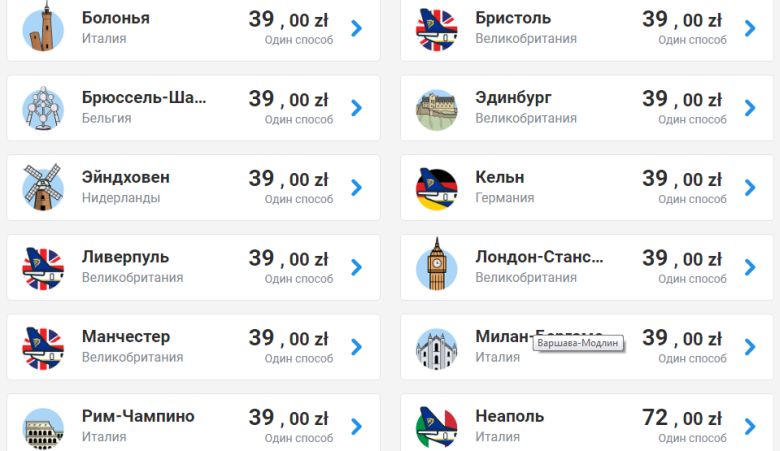Open the Рим-Чампино destination

point(138,416)
